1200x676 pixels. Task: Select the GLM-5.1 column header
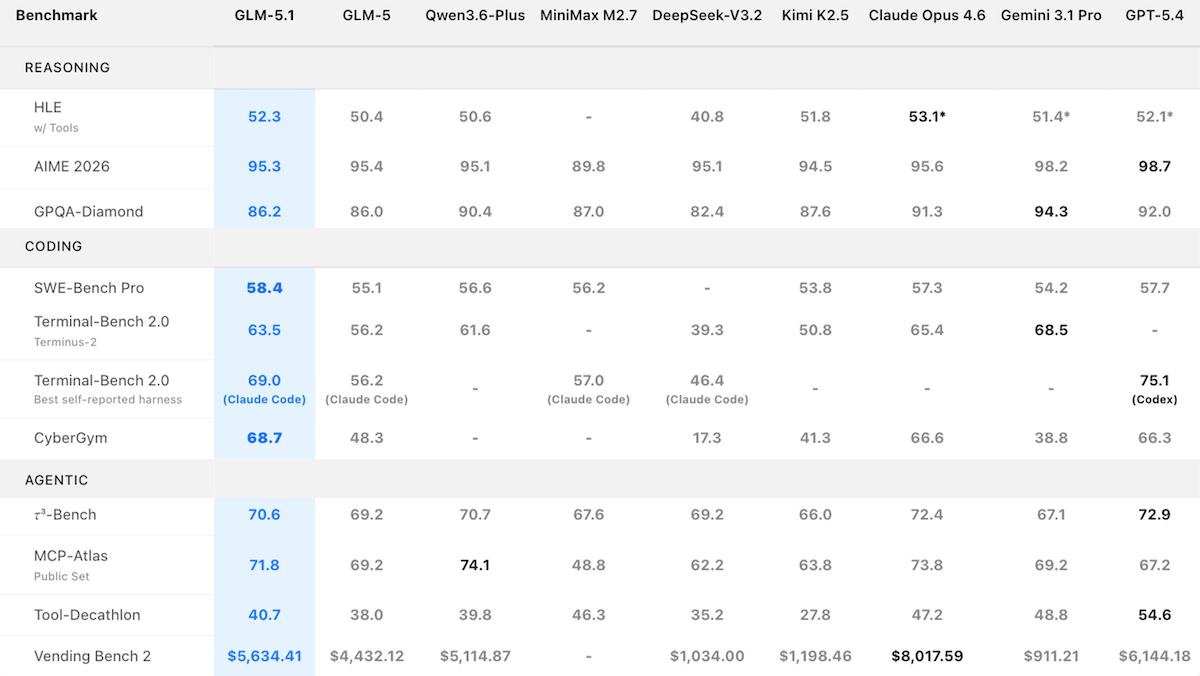263,15
